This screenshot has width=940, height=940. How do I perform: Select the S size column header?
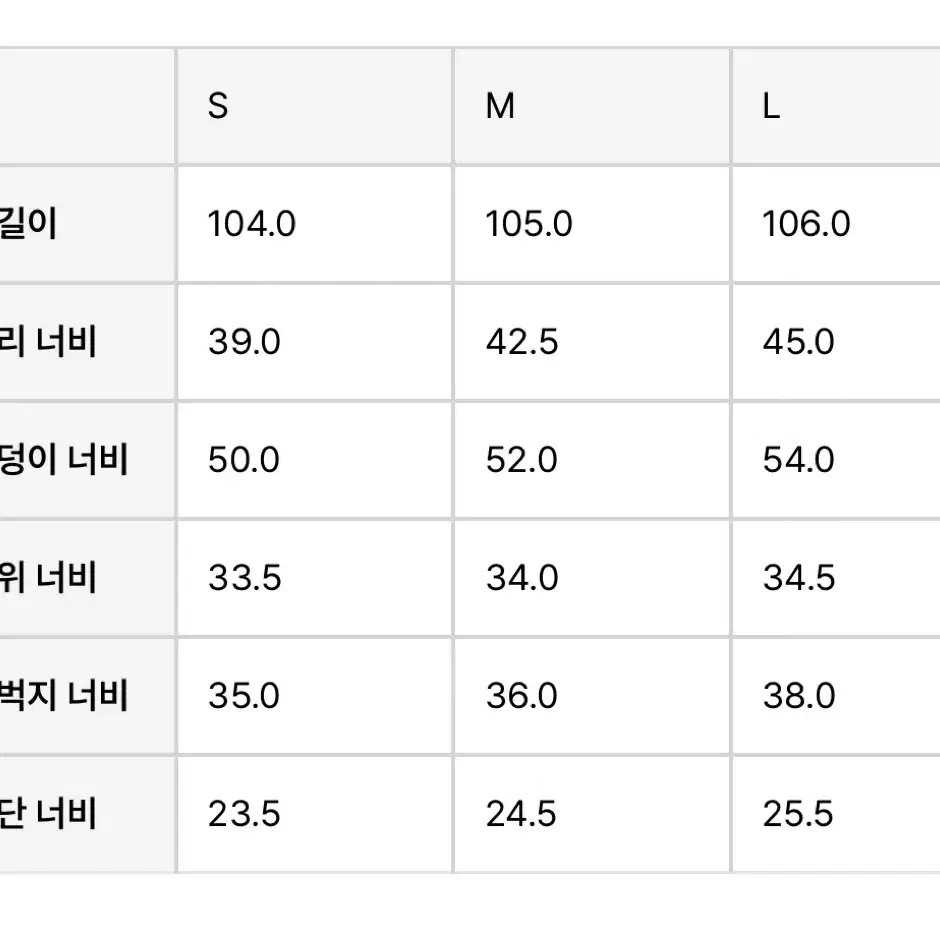314,106
